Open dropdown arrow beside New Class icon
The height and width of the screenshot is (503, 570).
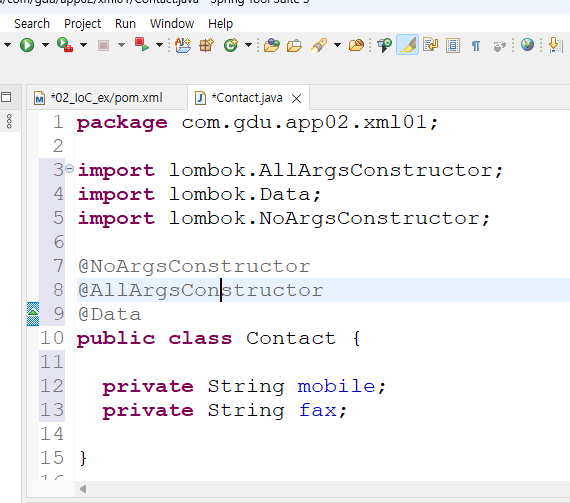pyautogui.click(x=248, y=45)
